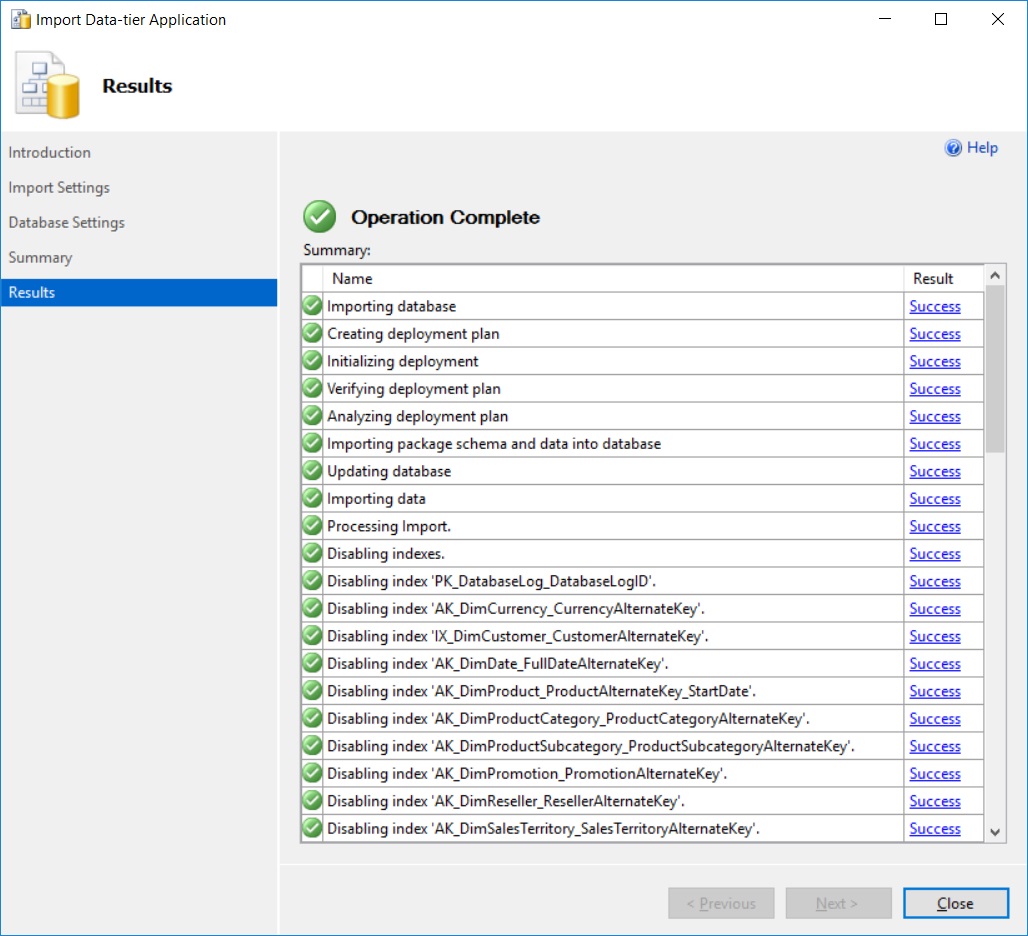Open Success link for Updating database
Screen dimensions: 1028x936
pos(935,471)
